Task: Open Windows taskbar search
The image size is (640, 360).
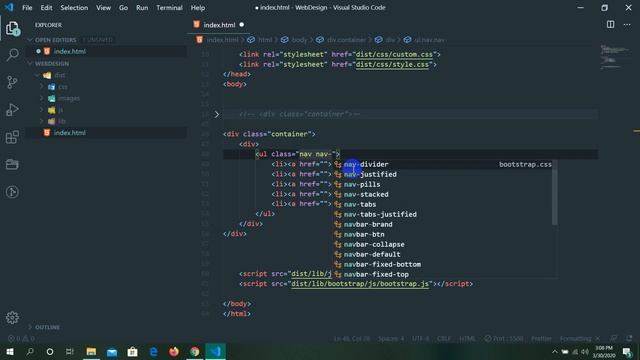Action: coord(30,351)
